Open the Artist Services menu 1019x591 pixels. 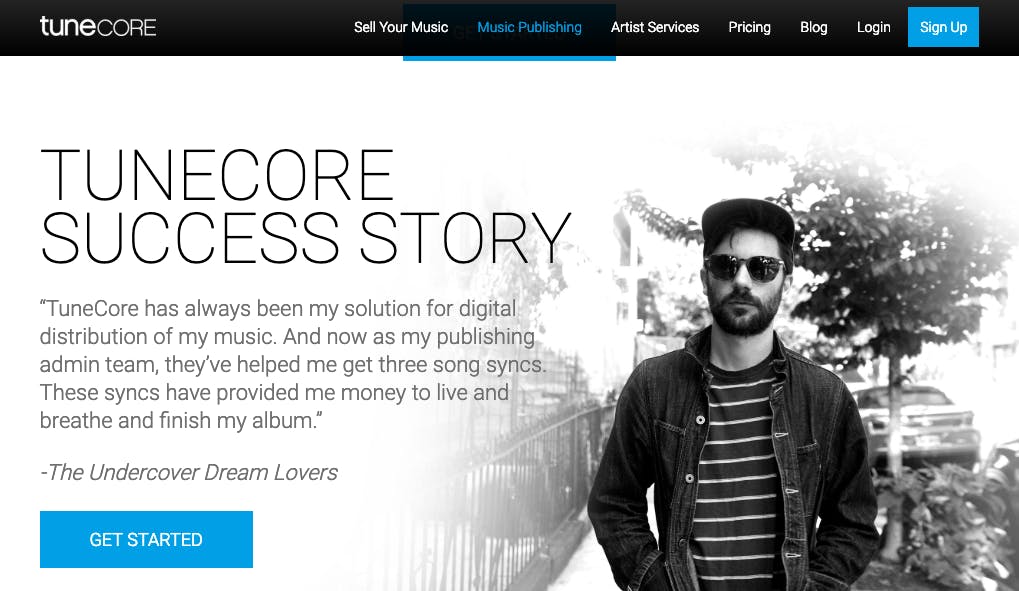pos(654,27)
